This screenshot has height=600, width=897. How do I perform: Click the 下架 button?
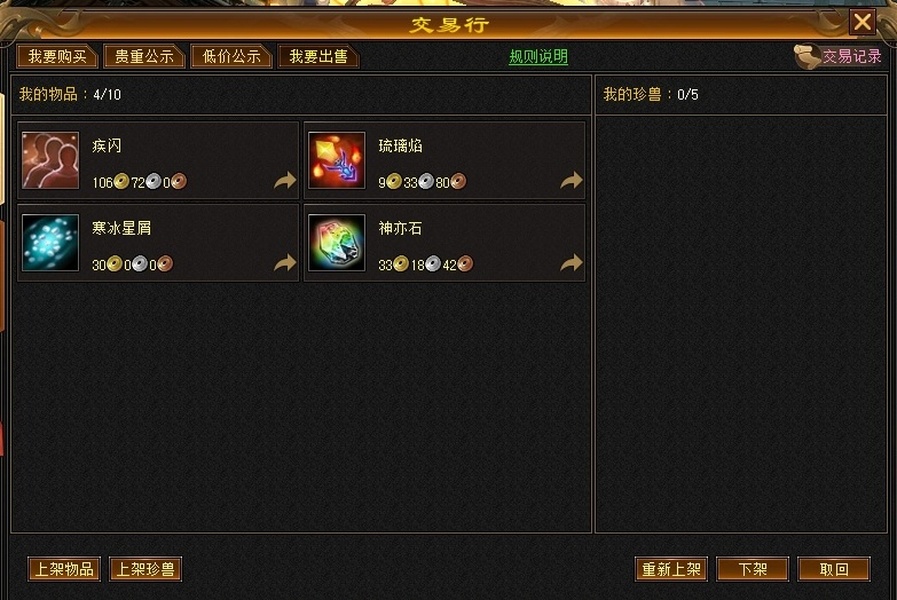752,569
